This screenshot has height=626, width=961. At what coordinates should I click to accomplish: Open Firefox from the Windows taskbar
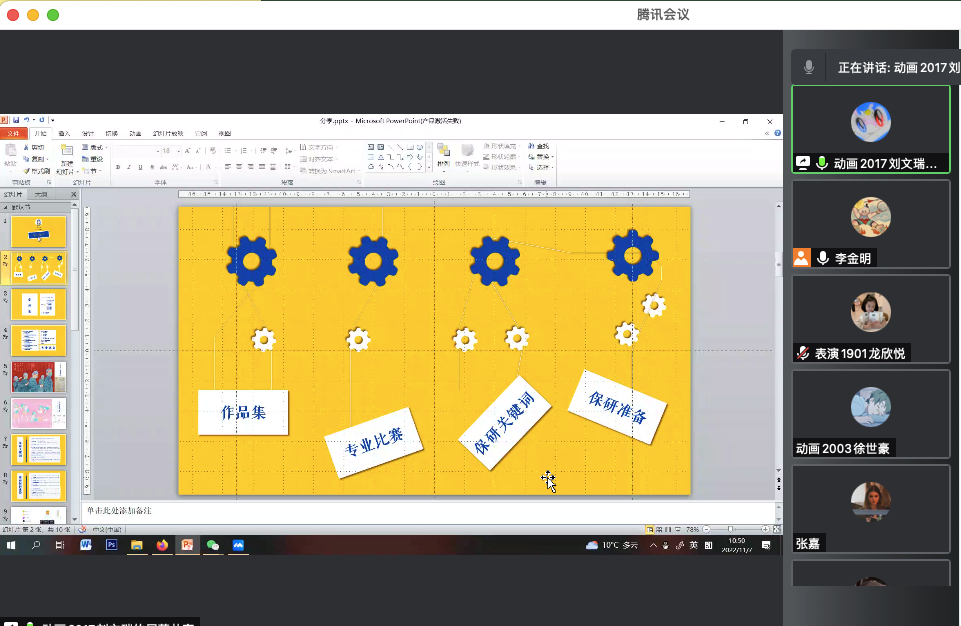click(x=162, y=545)
